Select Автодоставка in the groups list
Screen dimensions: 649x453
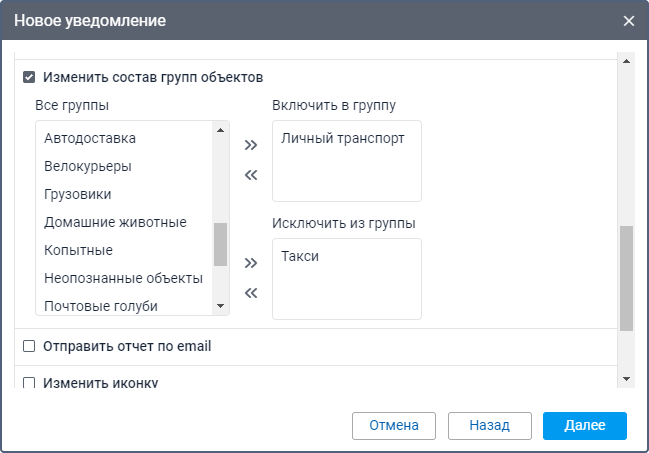click(90, 138)
